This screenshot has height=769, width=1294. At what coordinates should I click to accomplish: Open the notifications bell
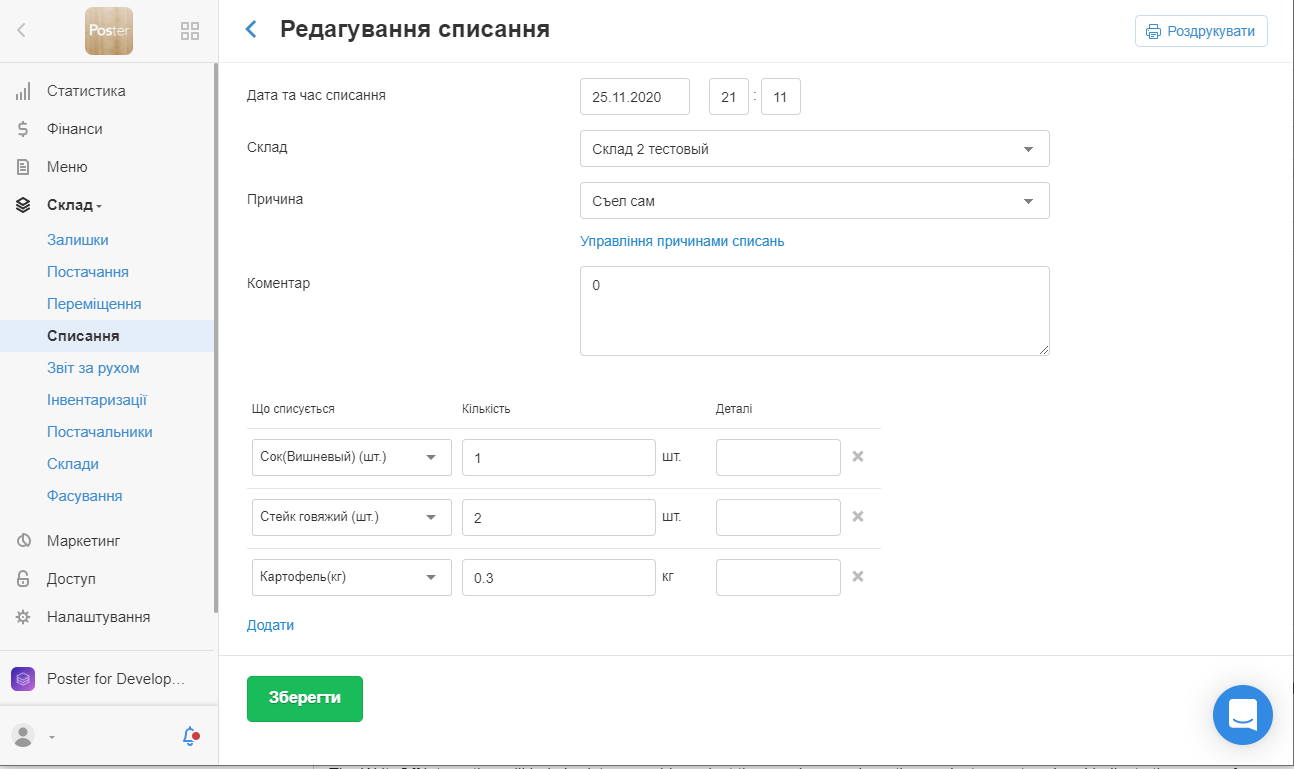click(190, 736)
